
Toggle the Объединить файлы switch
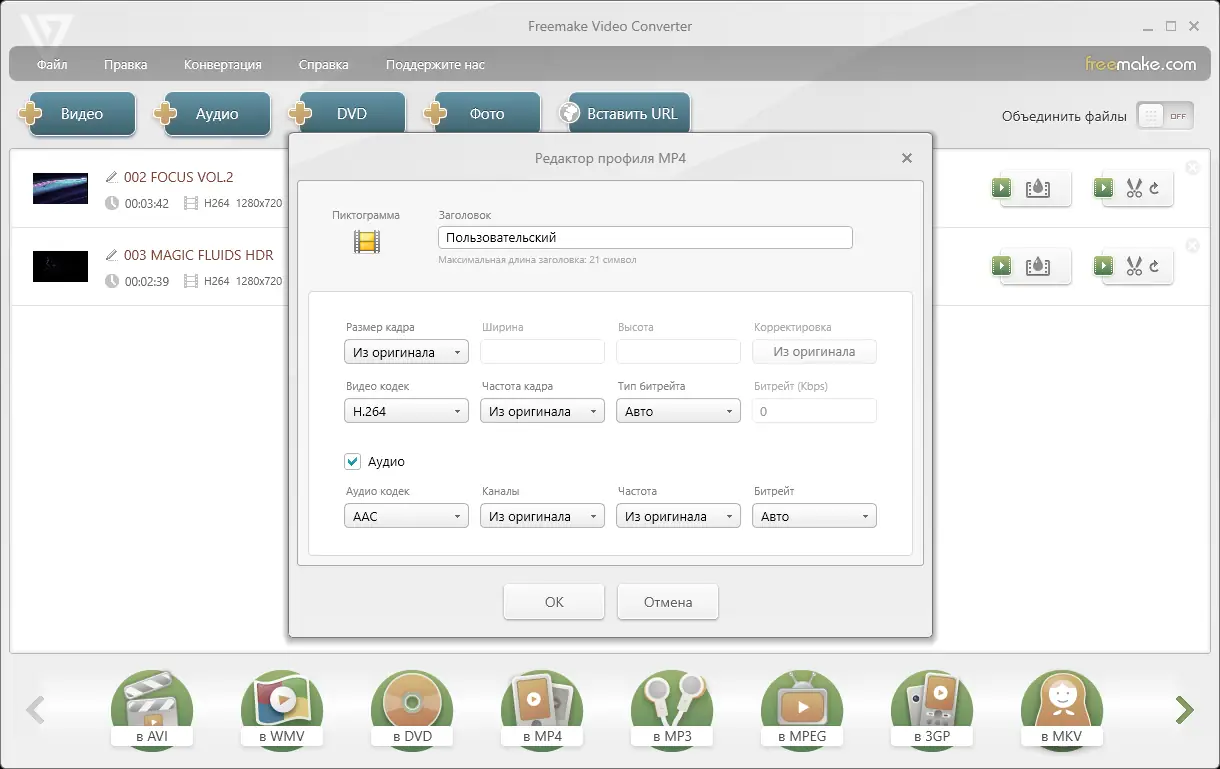(1166, 116)
